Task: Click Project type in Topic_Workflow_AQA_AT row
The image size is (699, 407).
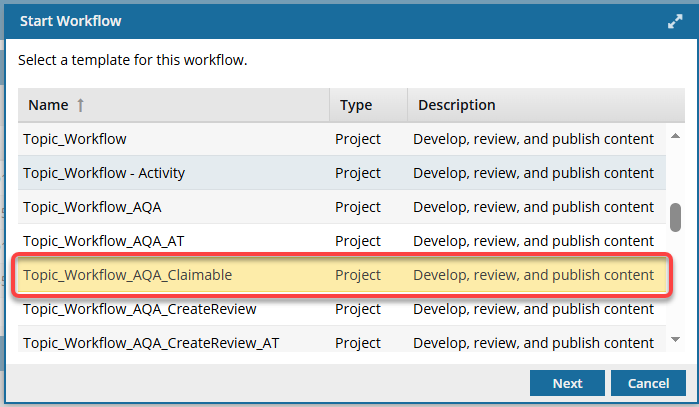Action: click(x=358, y=241)
